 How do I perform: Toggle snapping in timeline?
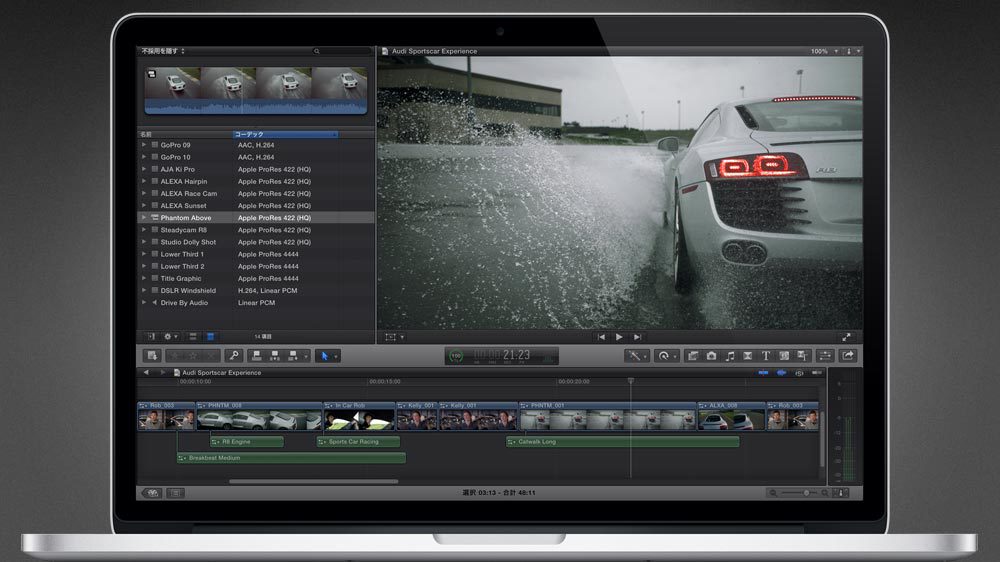(816, 373)
